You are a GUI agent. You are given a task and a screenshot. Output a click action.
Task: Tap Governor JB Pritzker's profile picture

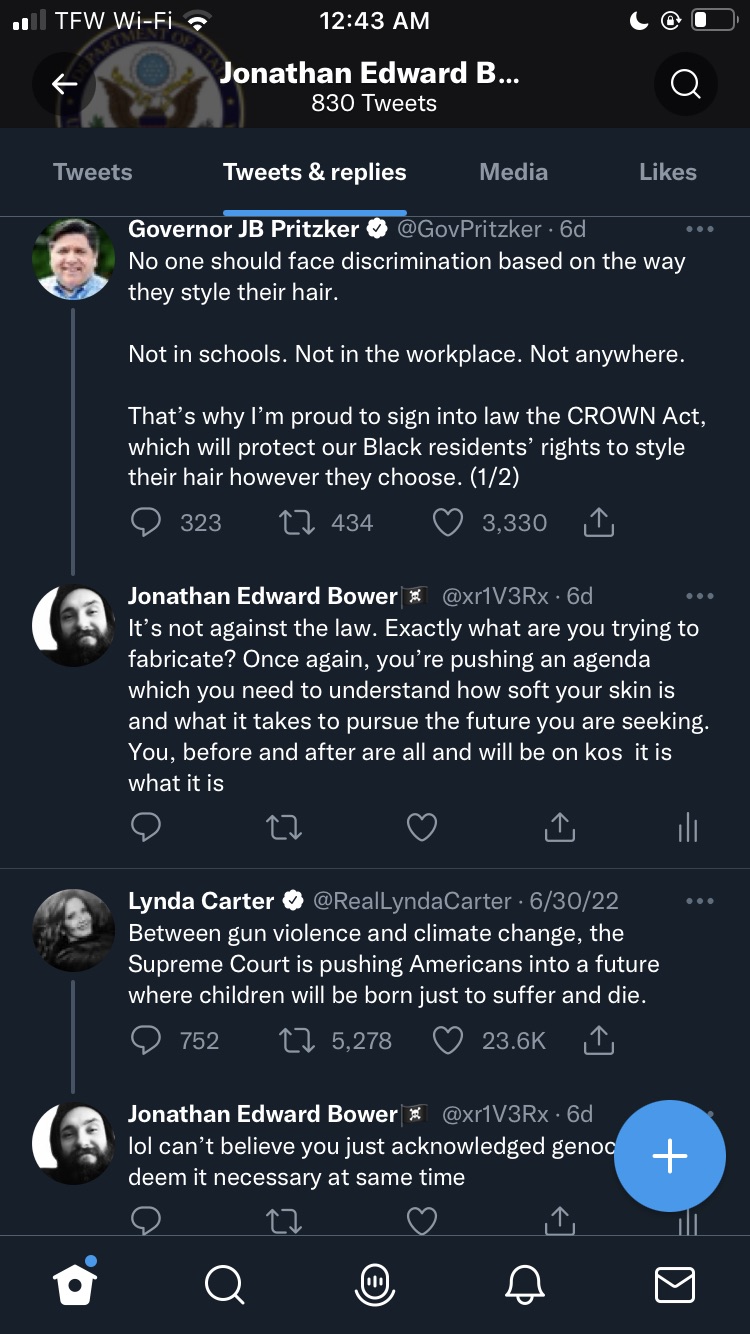point(74,258)
